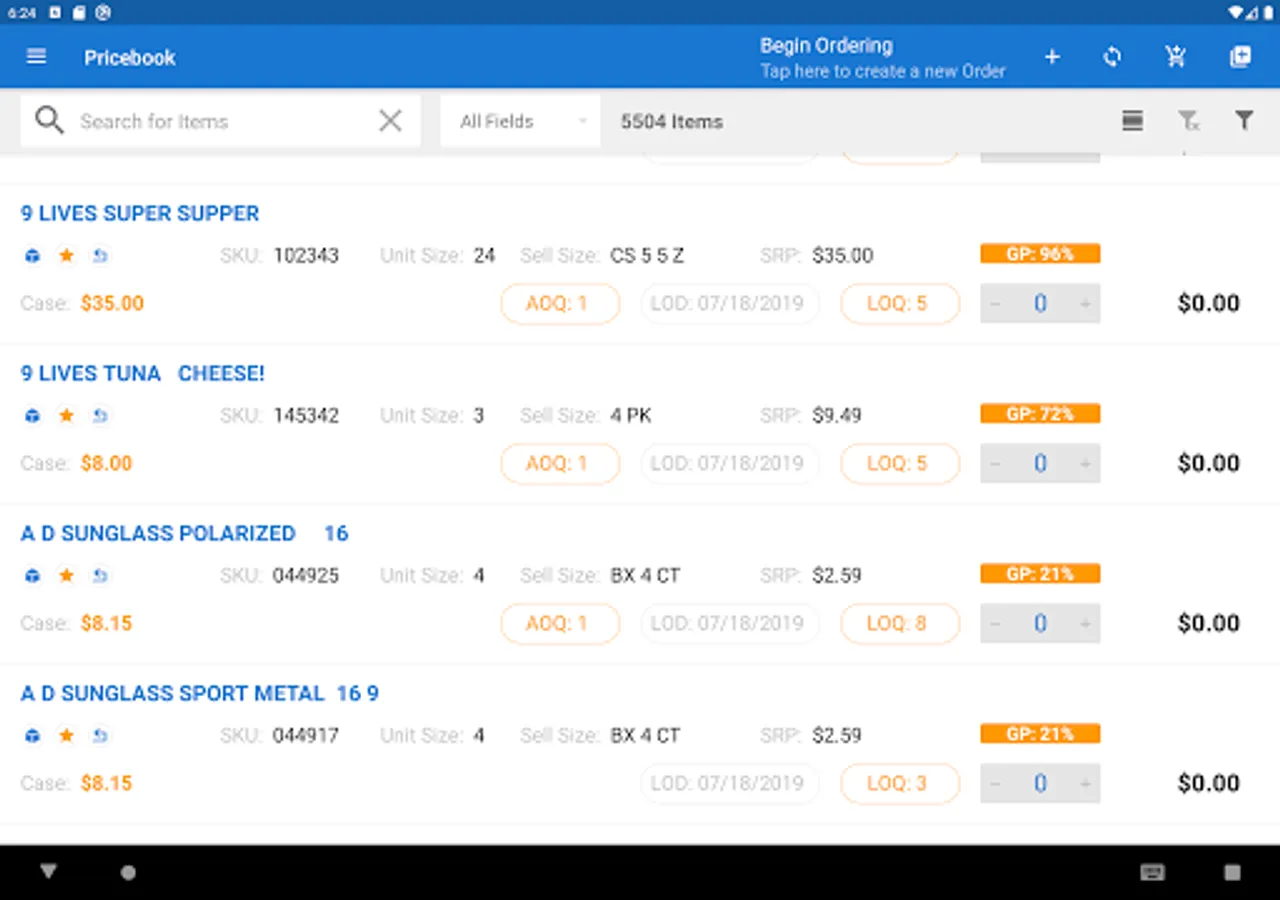The width and height of the screenshot is (1280, 900).
Task: Tap the Android recent apps square button
Action: click(1232, 872)
